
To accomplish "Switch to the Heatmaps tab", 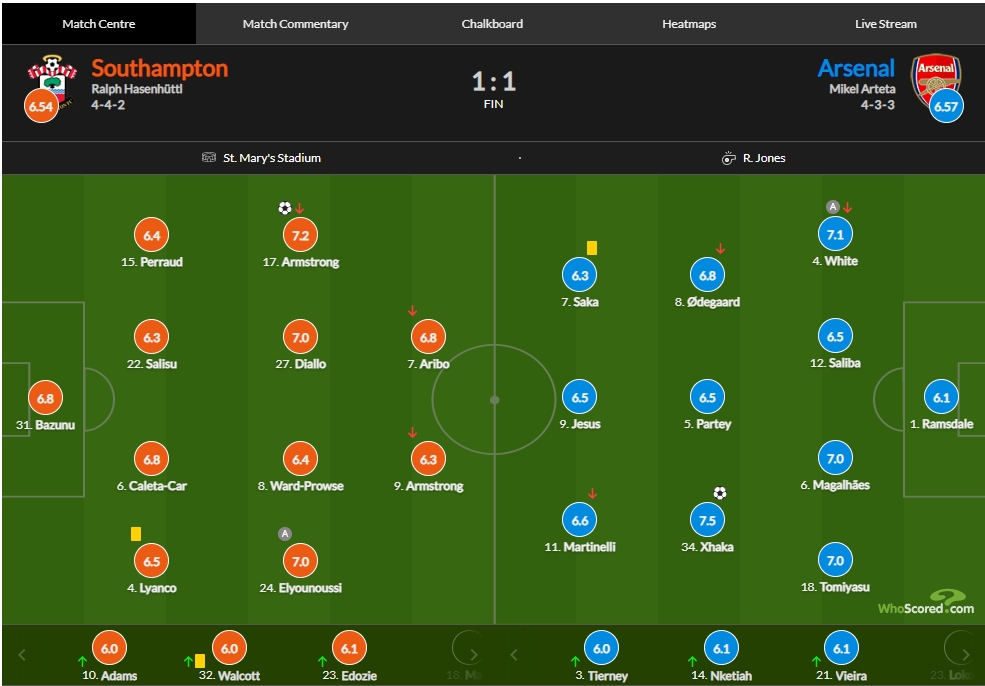I will (689, 24).
